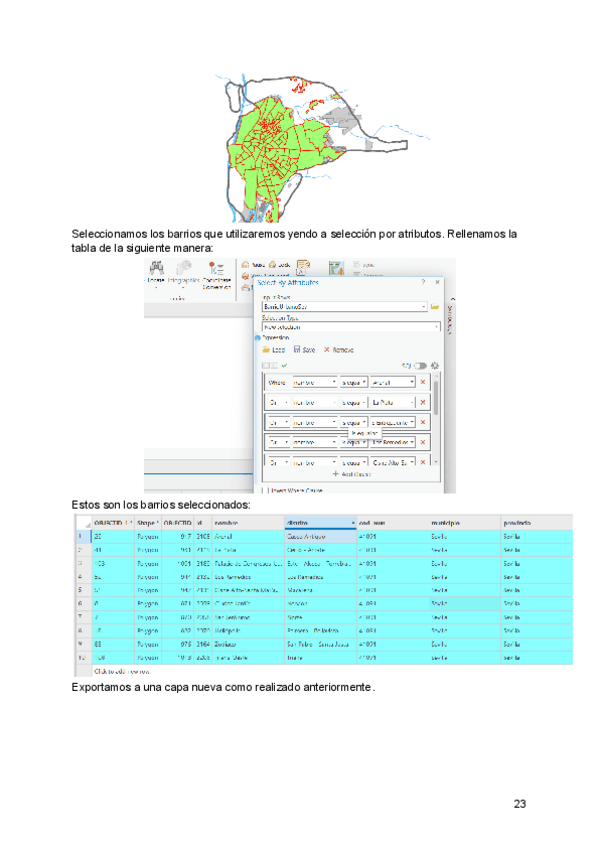Image resolution: width=600 pixels, height=848 pixels.
Task: Open expression settings gear icon
Action: 435,366
